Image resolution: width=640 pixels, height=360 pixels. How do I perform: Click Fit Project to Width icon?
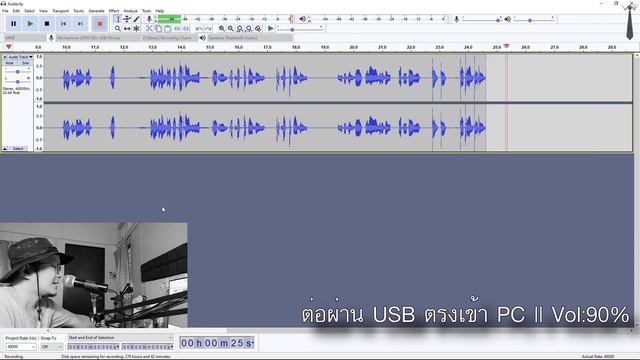[x=249, y=29]
